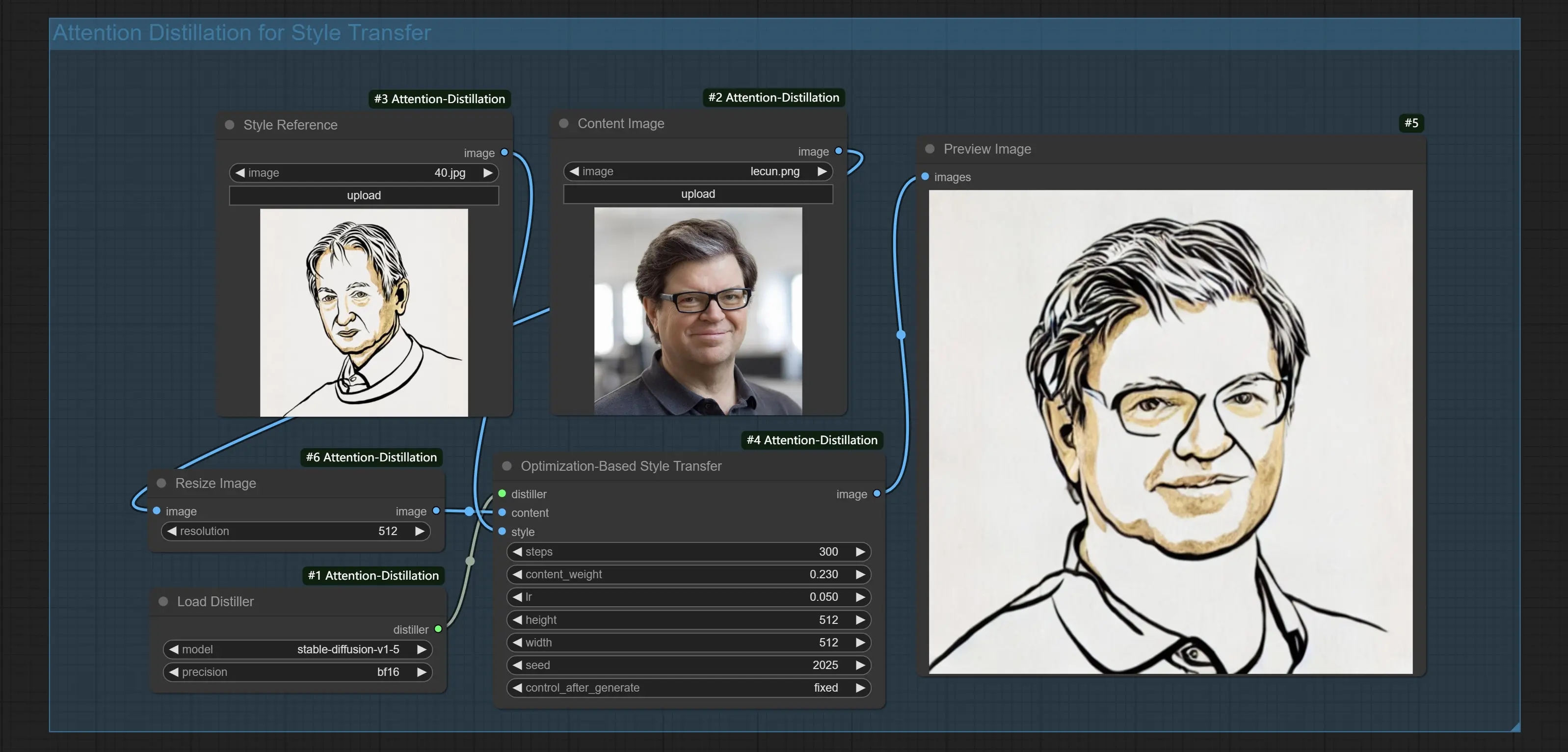Collapse Optimization-Based Style Transfer node via its dot
Viewport: 1568px width, 752px height.
pyautogui.click(x=506, y=466)
